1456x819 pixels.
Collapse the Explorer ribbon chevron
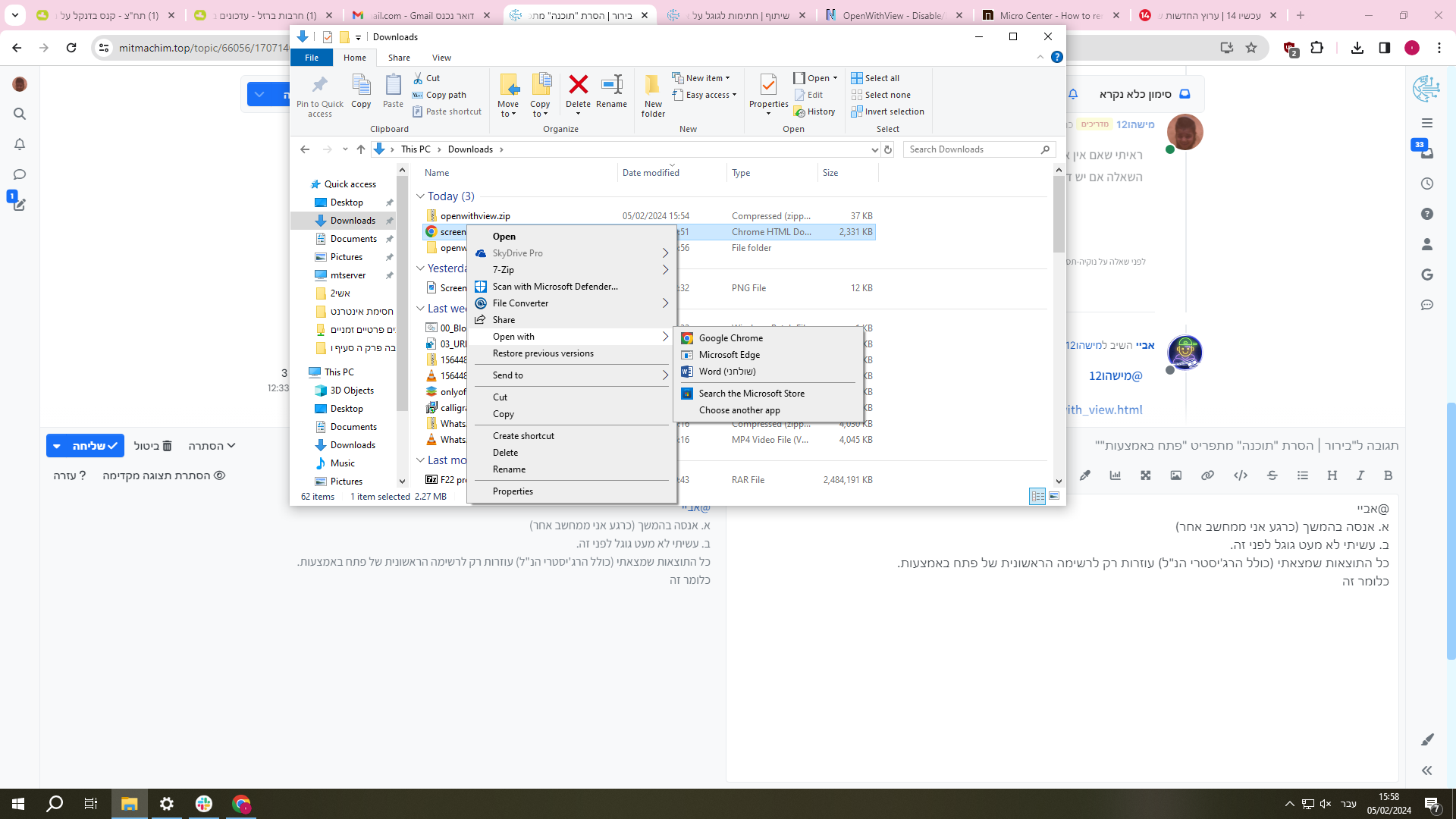(1040, 58)
